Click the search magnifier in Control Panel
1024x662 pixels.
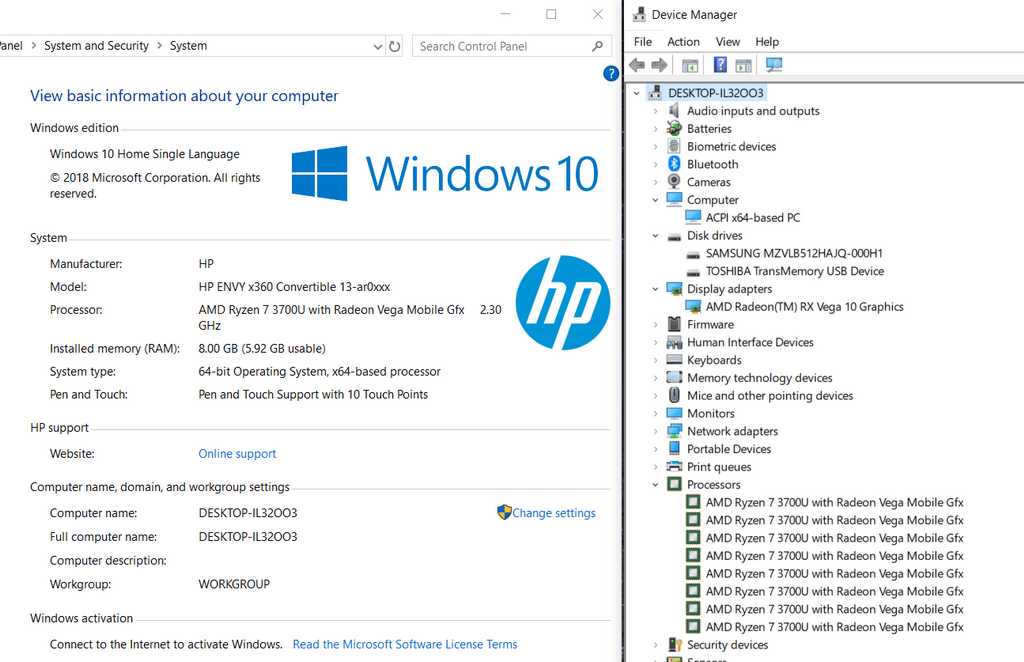click(x=597, y=46)
